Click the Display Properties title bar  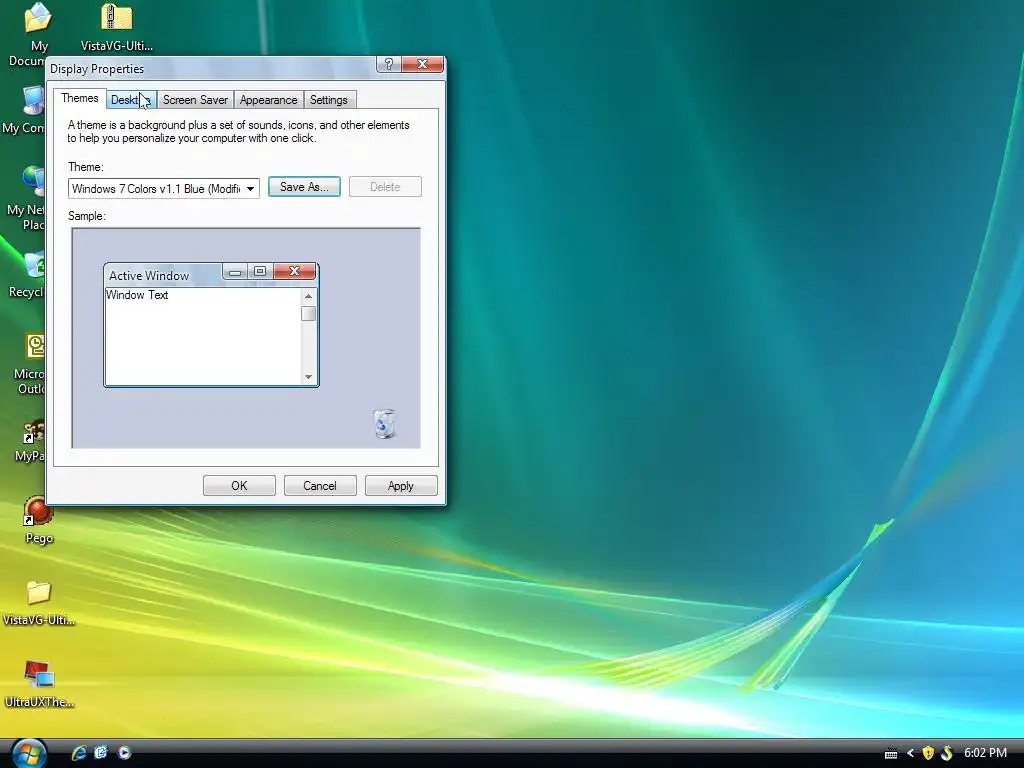212,69
